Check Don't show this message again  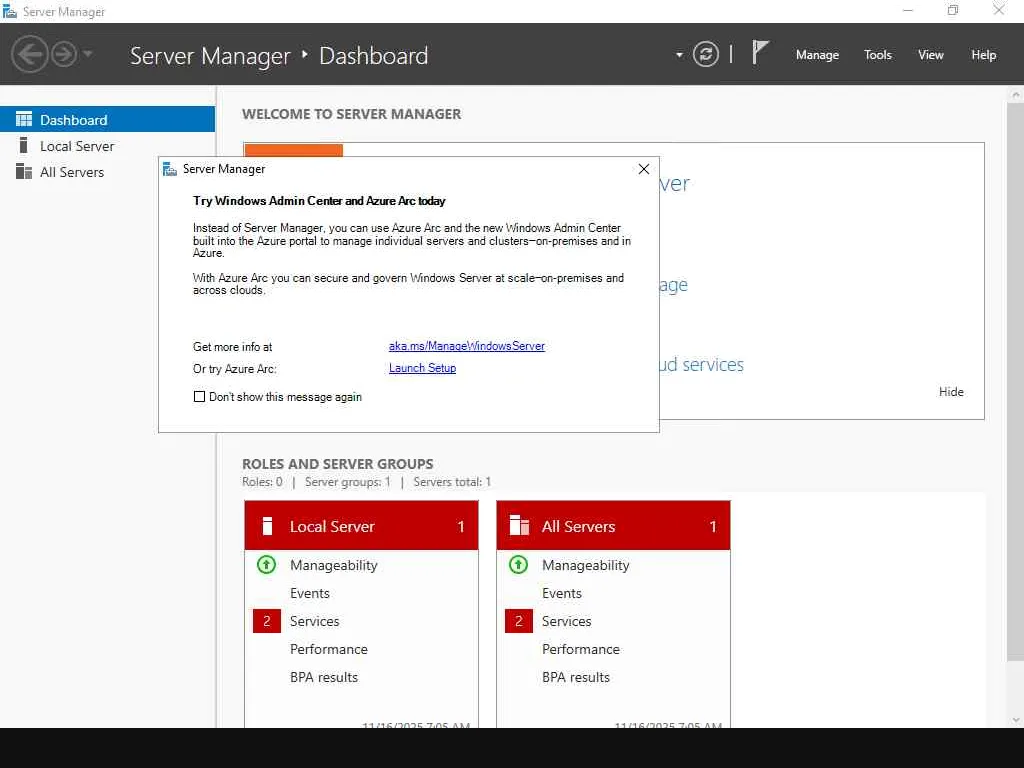coord(199,396)
